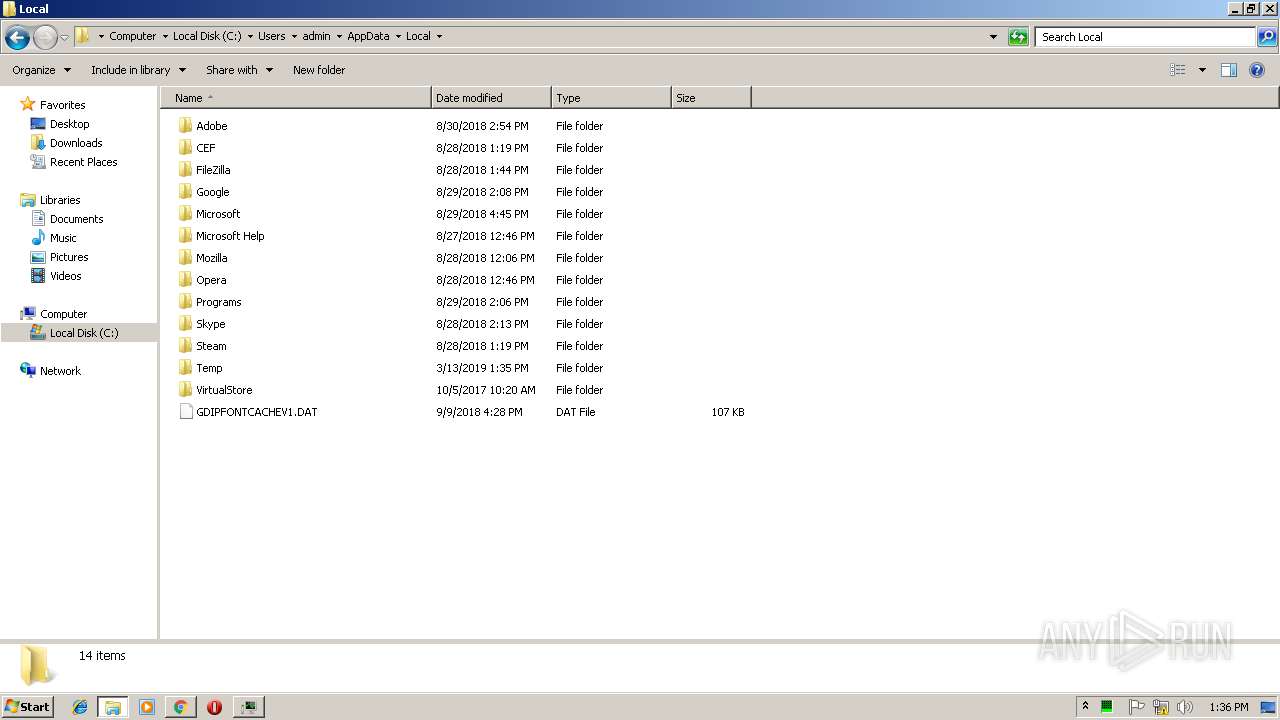Click in the Search Local field
The height and width of the screenshot is (720, 1280).
(1145, 37)
